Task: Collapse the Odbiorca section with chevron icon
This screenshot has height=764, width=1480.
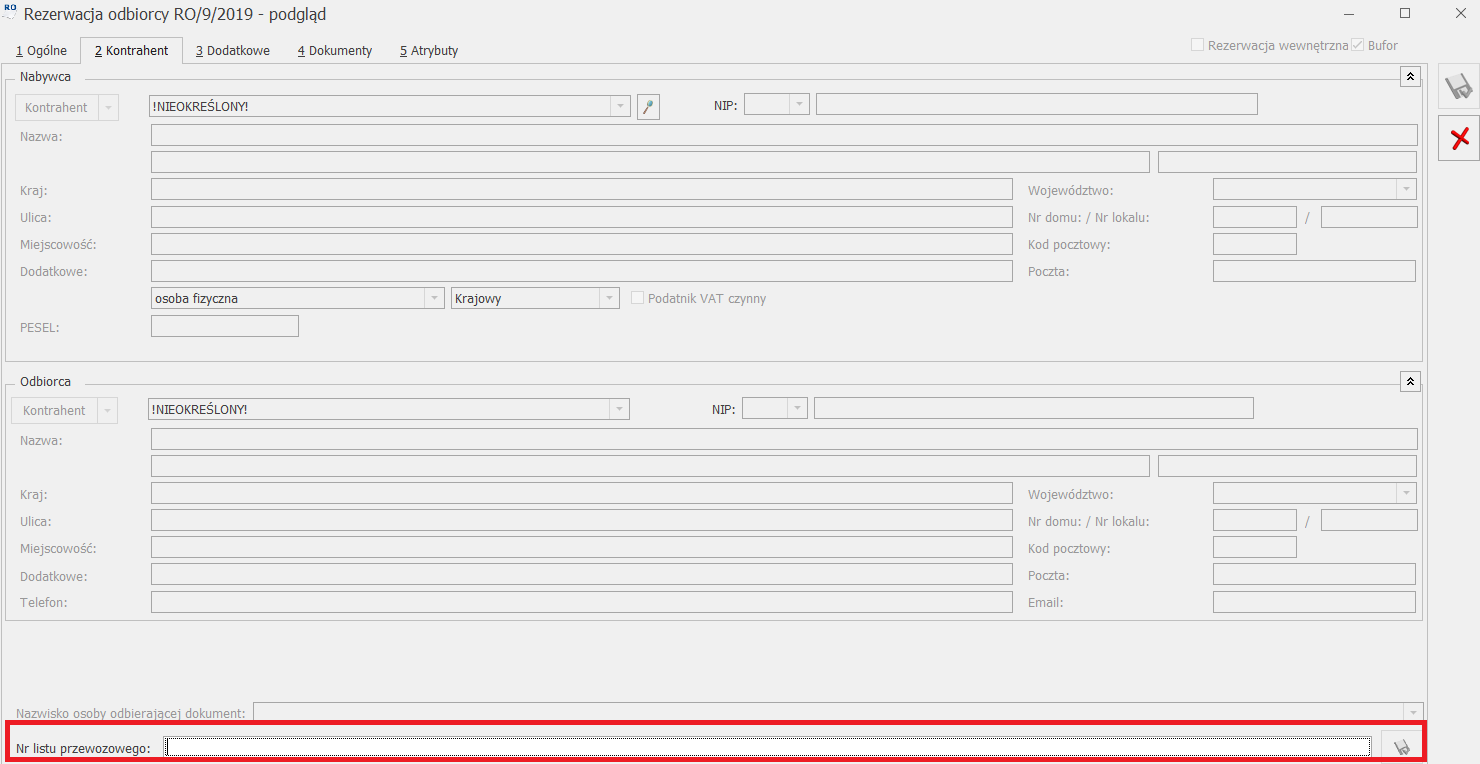Action: (1410, 381)
